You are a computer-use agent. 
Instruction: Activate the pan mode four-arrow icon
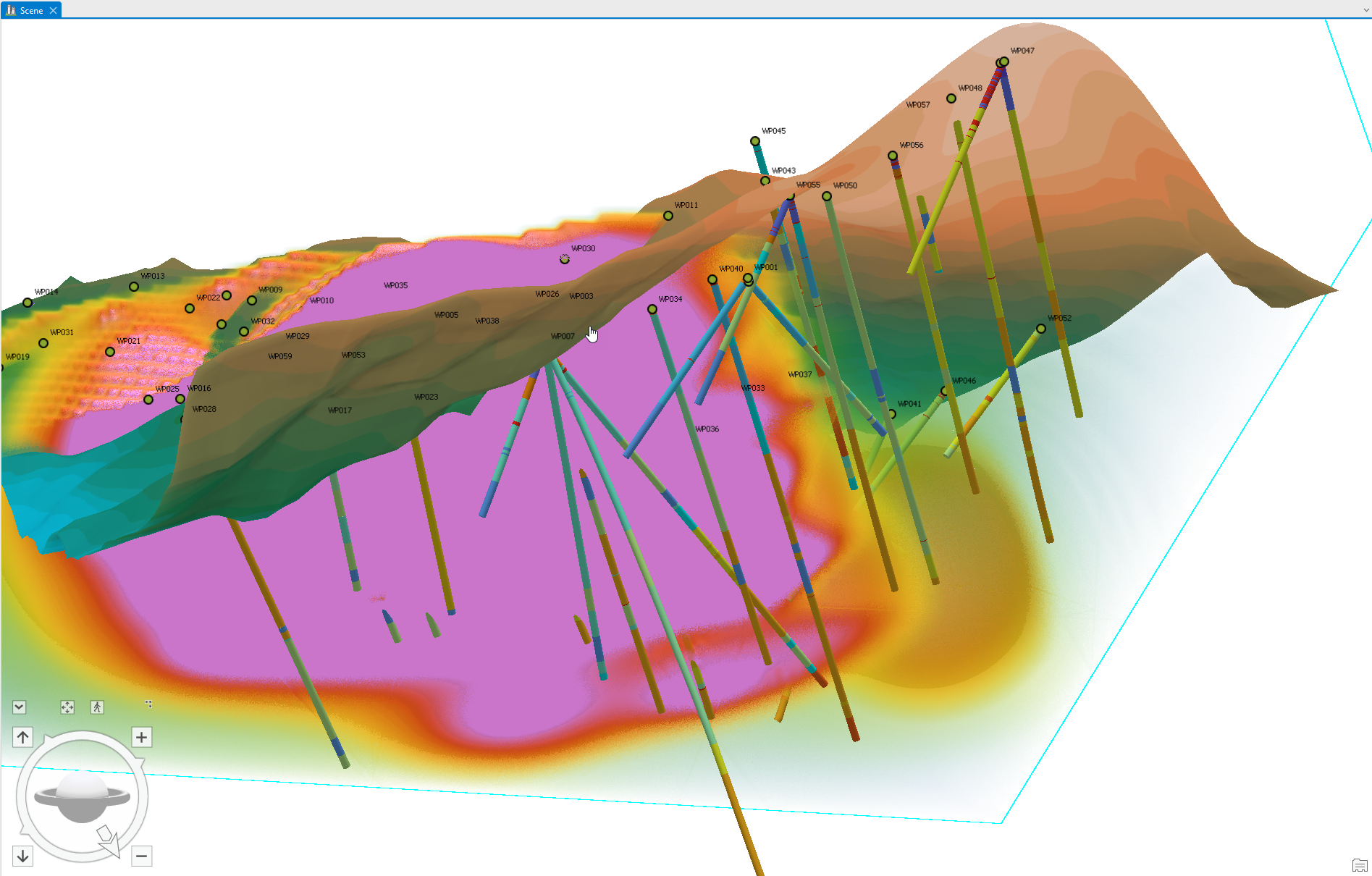point(67,707)
